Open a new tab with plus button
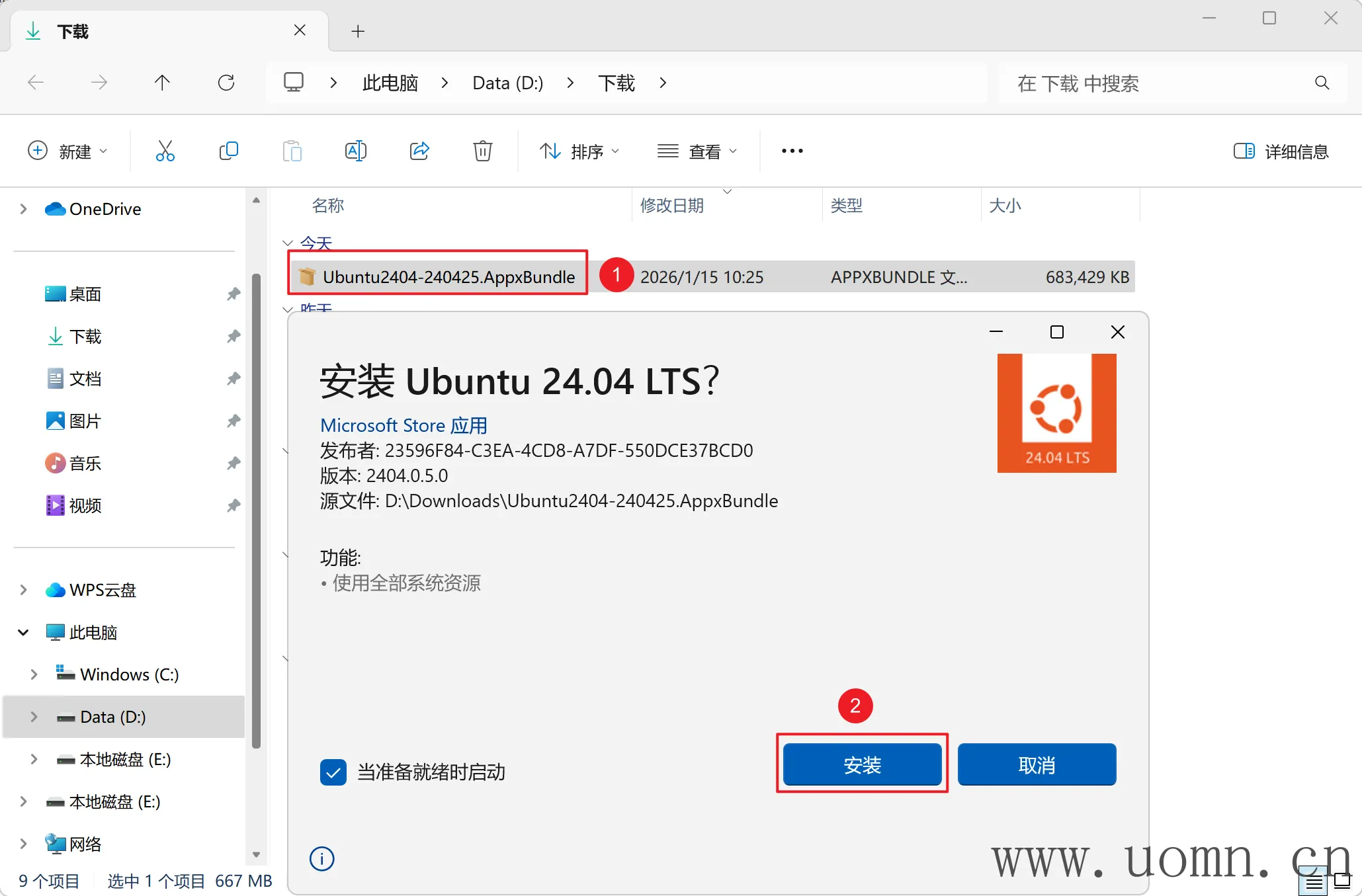The image size is (1362, 896). [358, 31]
